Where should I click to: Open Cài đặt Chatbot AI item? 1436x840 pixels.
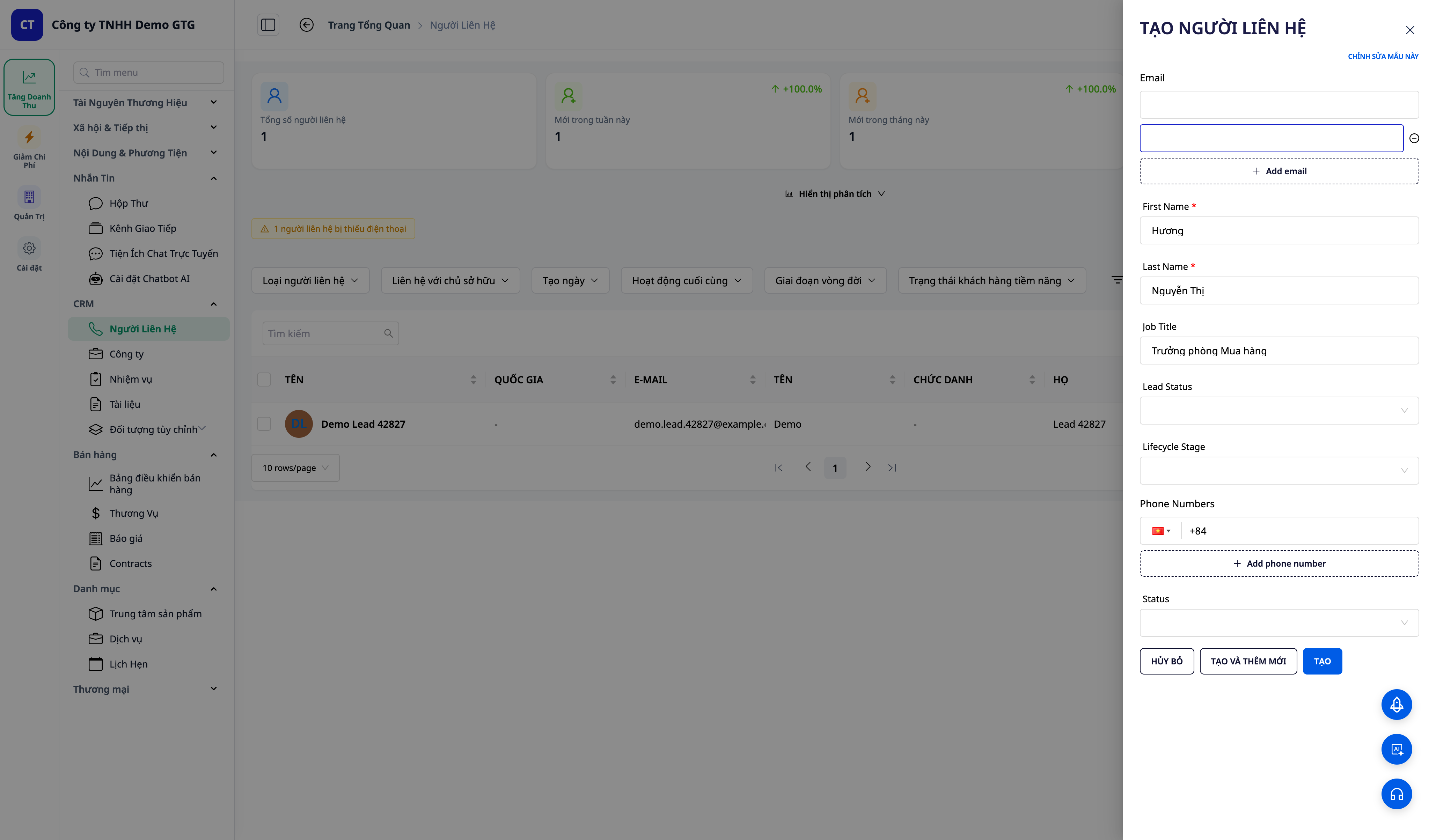pos(149,279)
